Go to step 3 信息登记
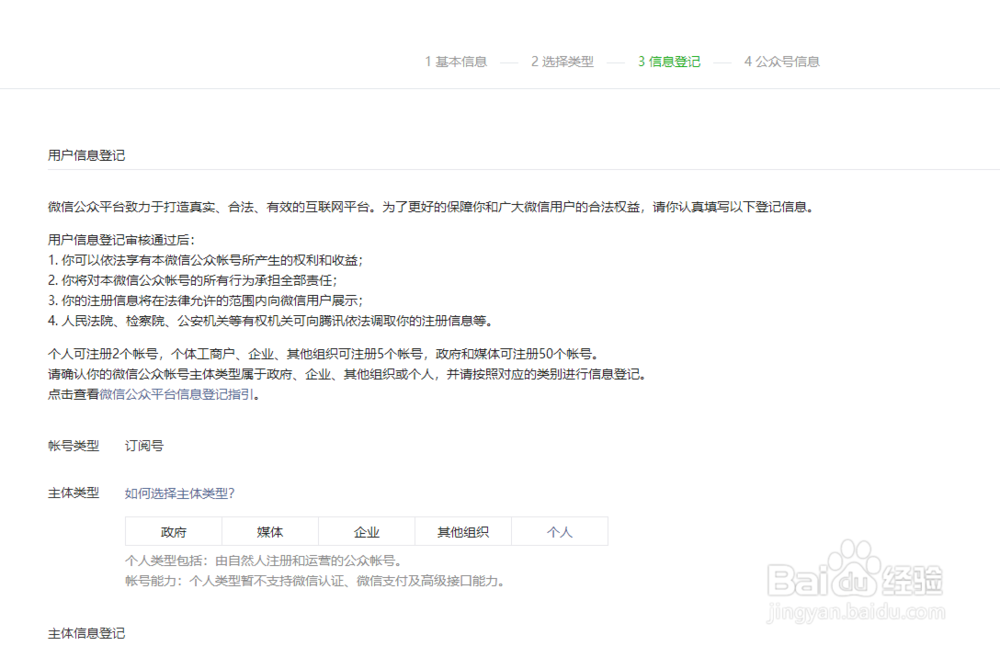Image resolution: width=1000 pixels, height=646 pixels. click(669, 61)
